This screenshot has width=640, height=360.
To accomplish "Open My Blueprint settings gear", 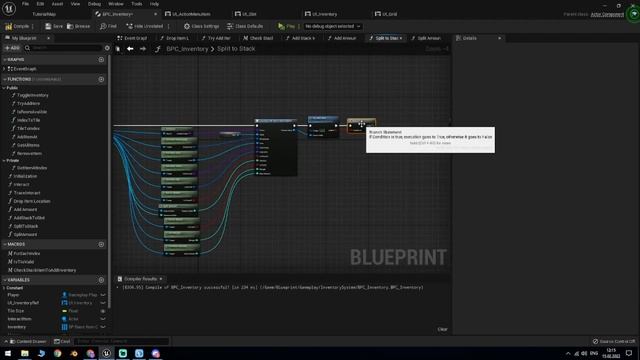I will pos(107,48).
